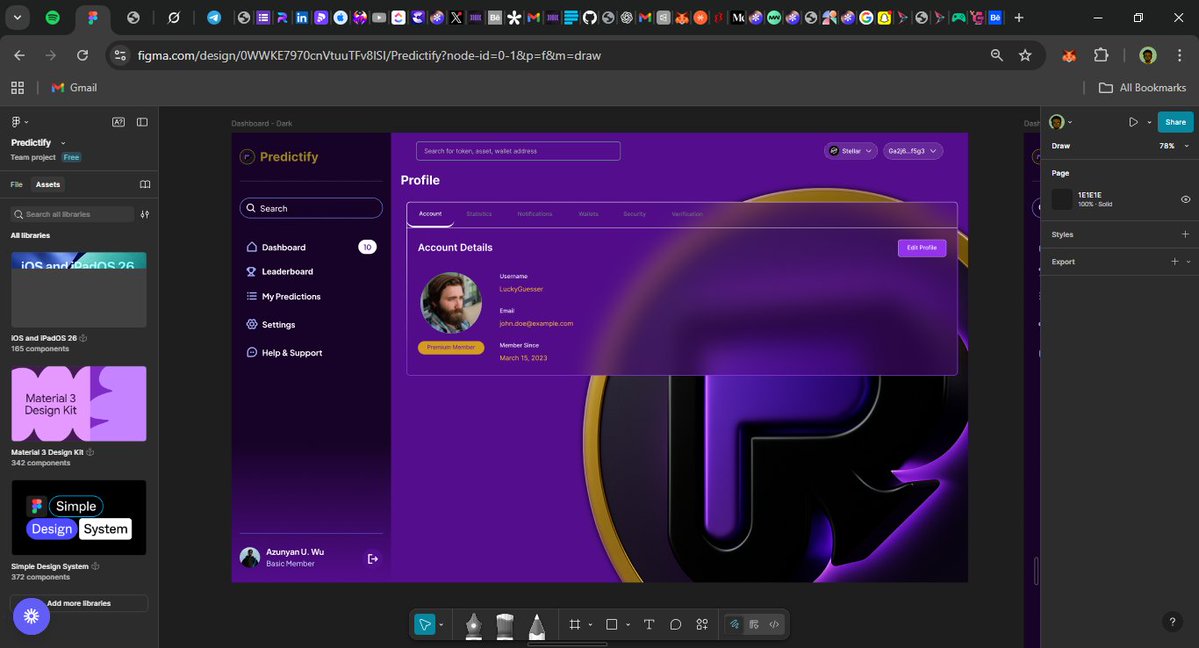The height and width of the screenshot is (648, 1199).
Task: Click the Stellar network dropdown in design
Action: coord(850,151)
